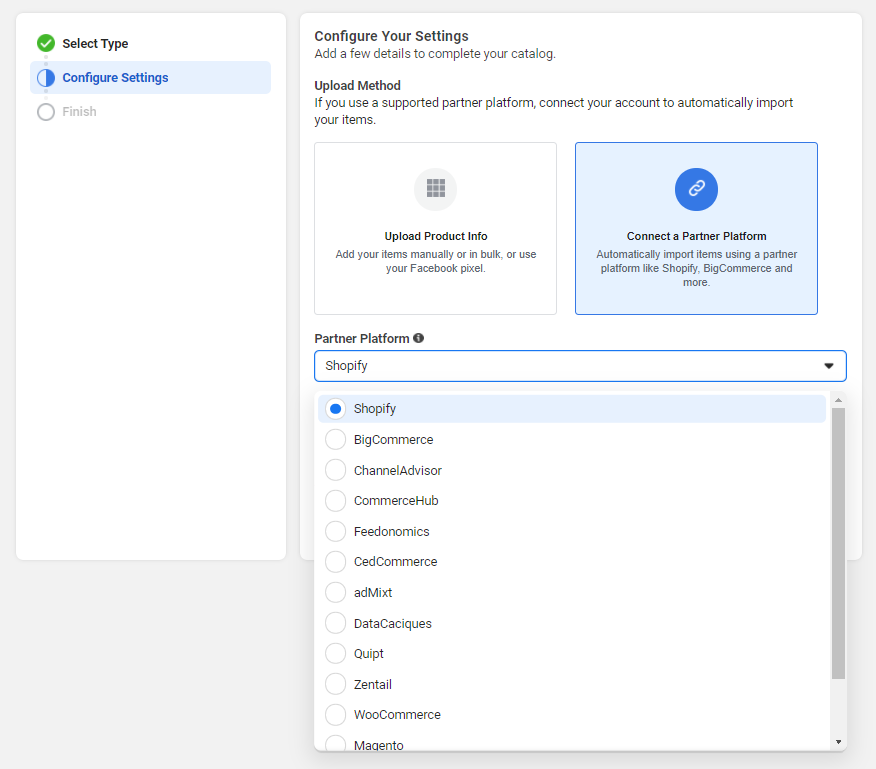Pick the ChannelAdvisor radio option
This screenshot has width=876, height=769.
336,471
